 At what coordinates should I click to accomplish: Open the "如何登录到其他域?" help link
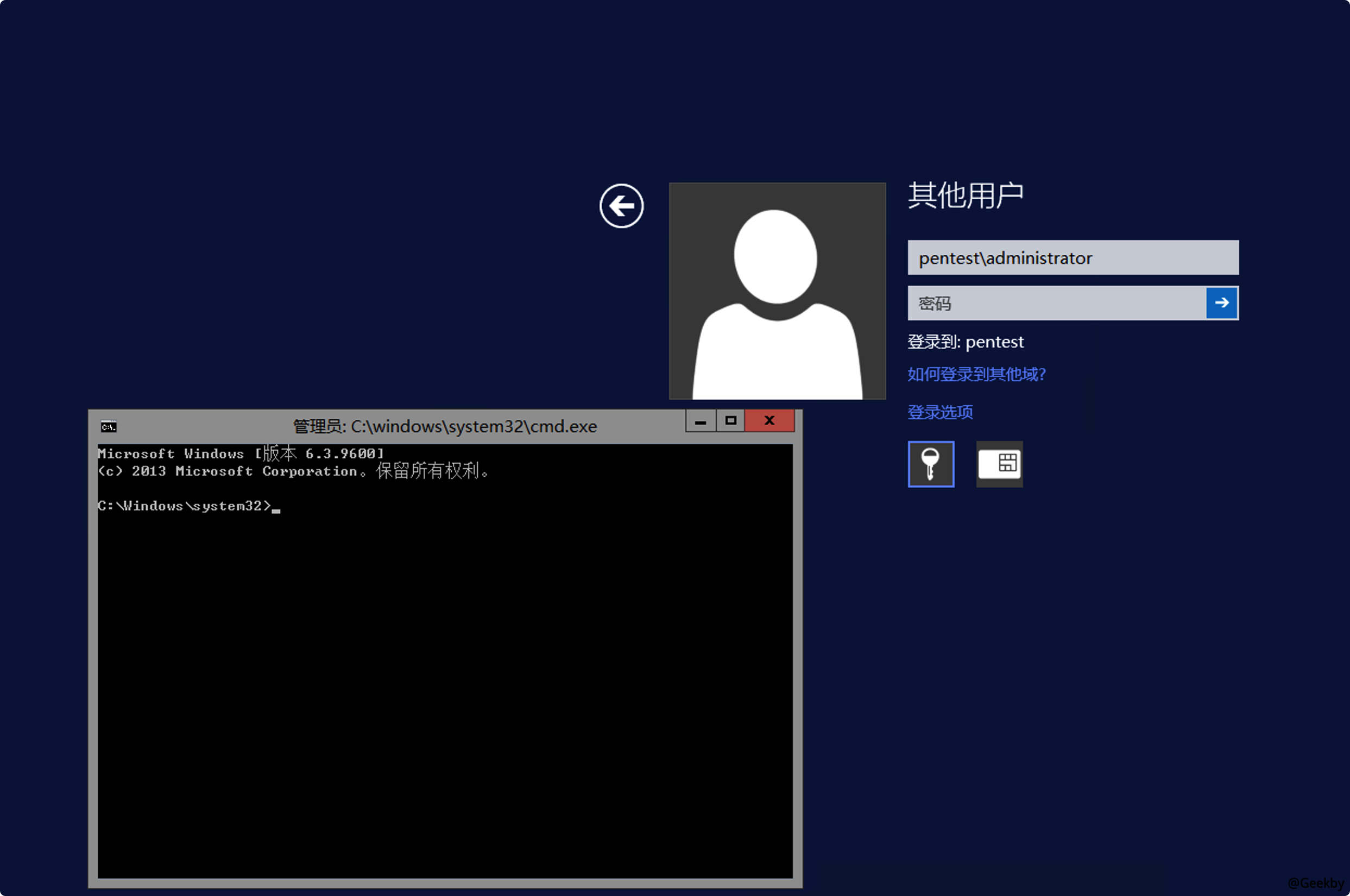pyautogui.click(x=977, y=374)
